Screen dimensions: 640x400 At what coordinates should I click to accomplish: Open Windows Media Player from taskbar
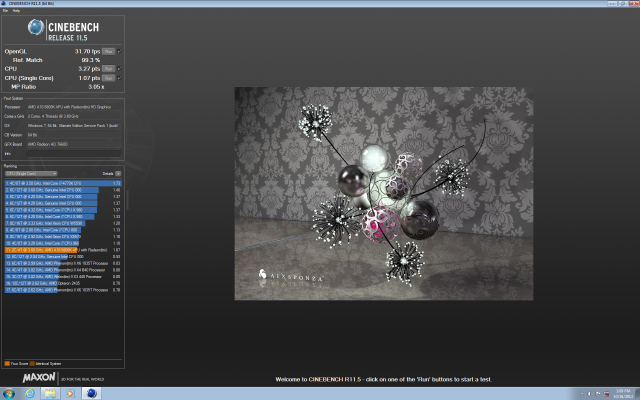[70, 393]
